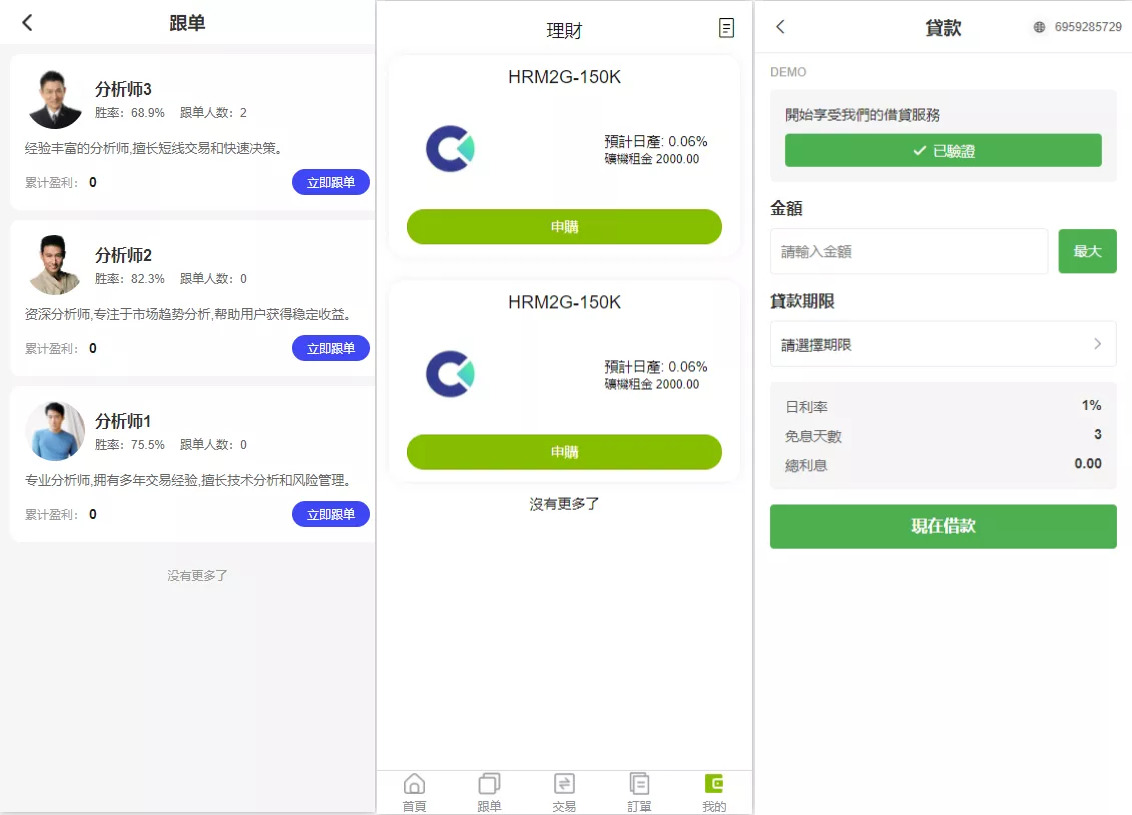Screen dimensions: 1132x815
Task: Click the 請輸入金額 amount input field
Action: point(908,251)
